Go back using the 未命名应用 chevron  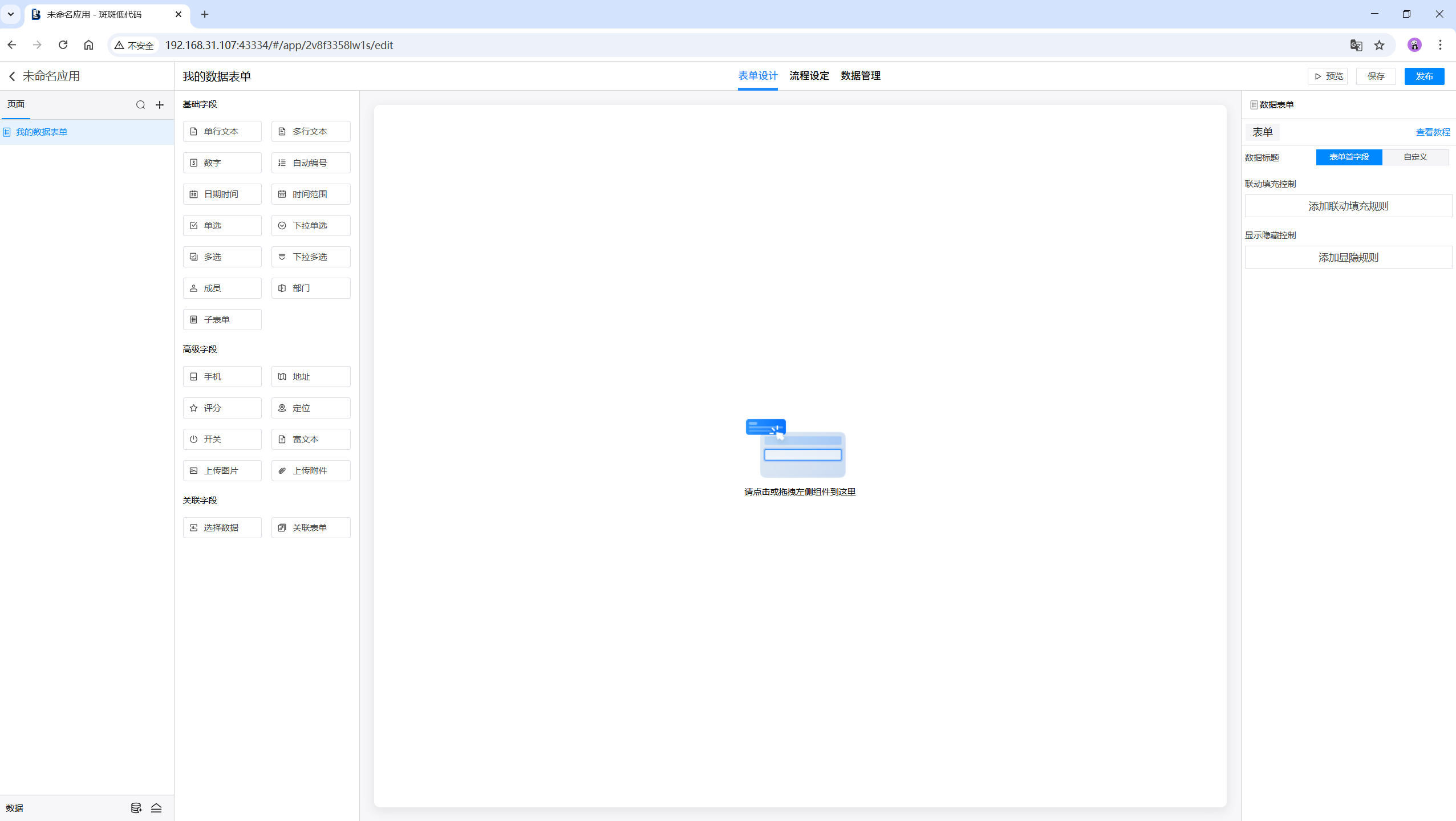click(12, 76)
